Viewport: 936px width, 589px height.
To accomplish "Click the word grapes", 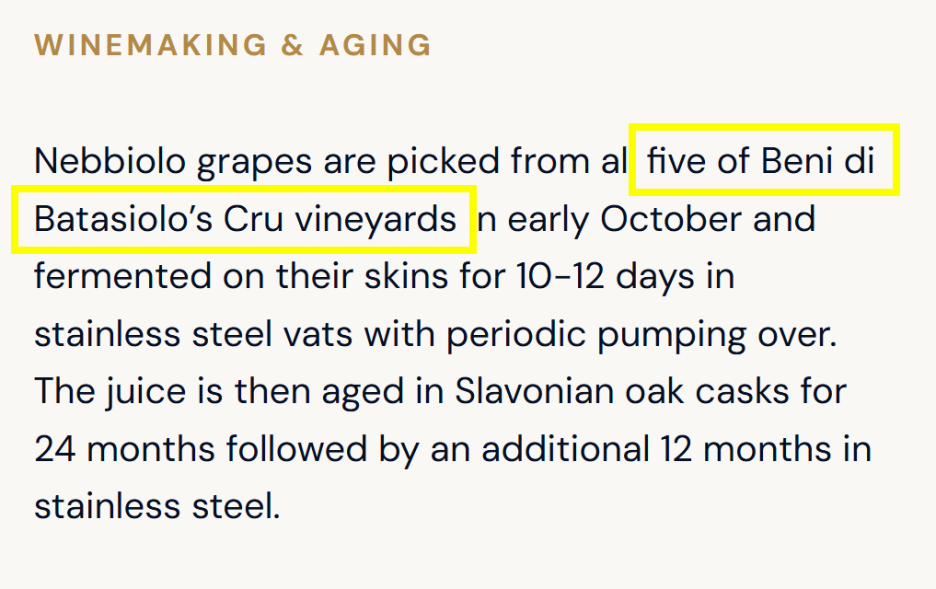I will [x=255, y=162].
